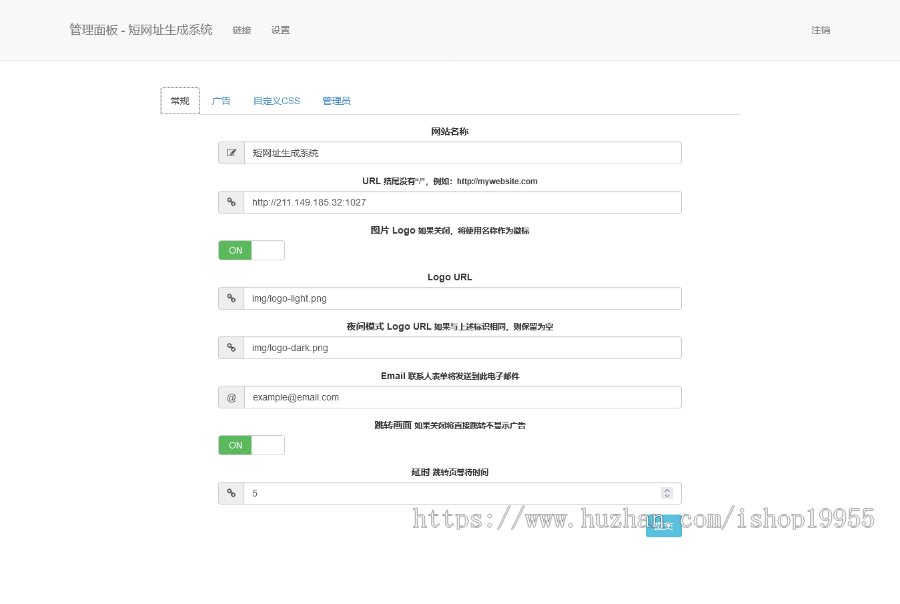This screenshot has height=604, width=900.
Task: Click the link icon beside the night-mode logo field
Action: [231, 348]
